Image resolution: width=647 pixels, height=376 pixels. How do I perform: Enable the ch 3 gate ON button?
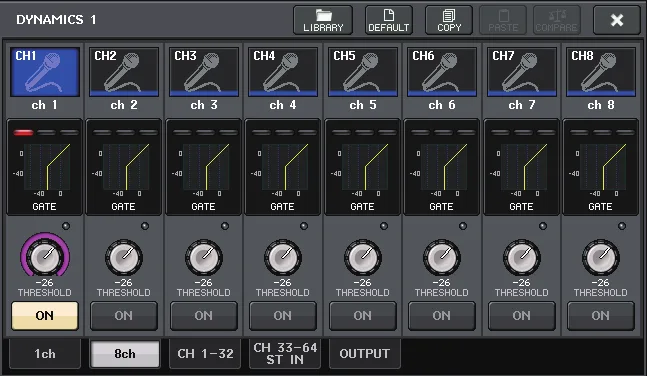pyautogui.click(x=204, y=316)
